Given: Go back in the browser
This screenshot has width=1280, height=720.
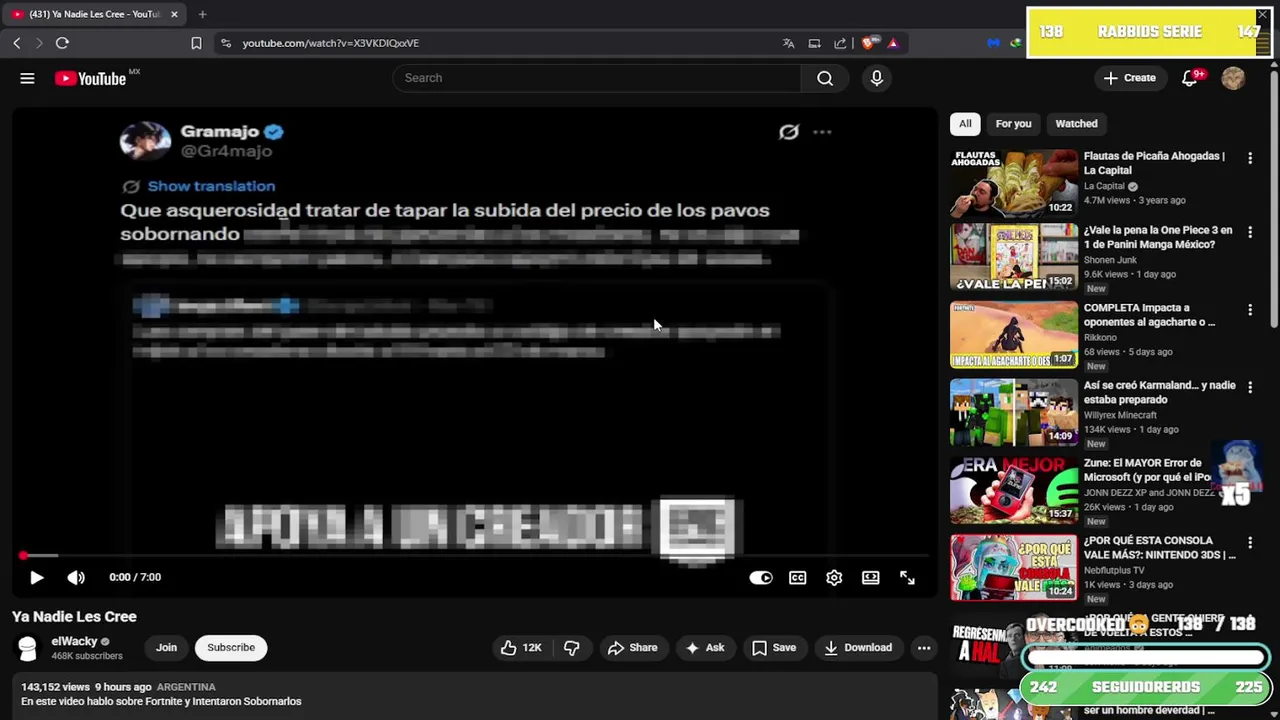Looking at the screenshot, I should (x=17, y=43).
